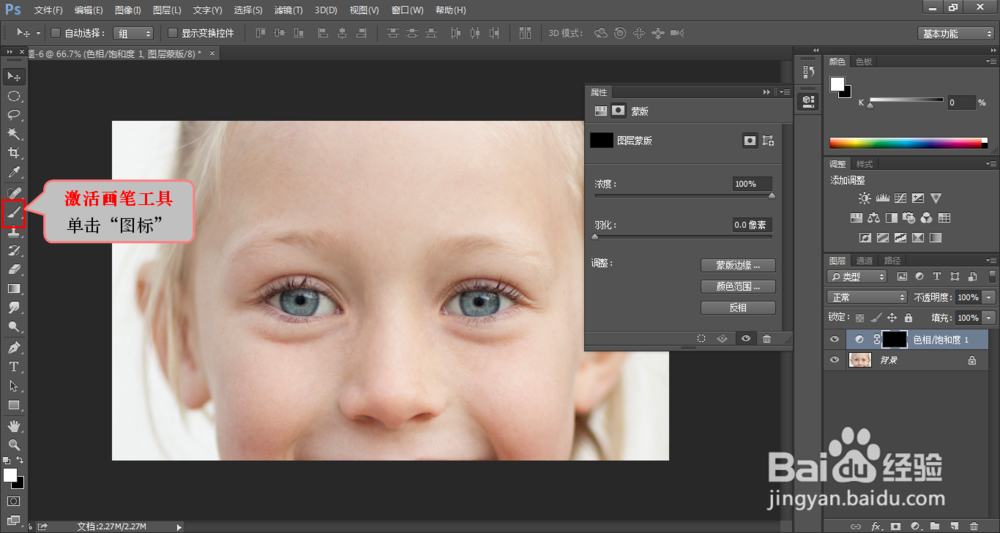
Task: Open the 文件(F) menu
Action: pyautogui.click(x=48, y=10)
